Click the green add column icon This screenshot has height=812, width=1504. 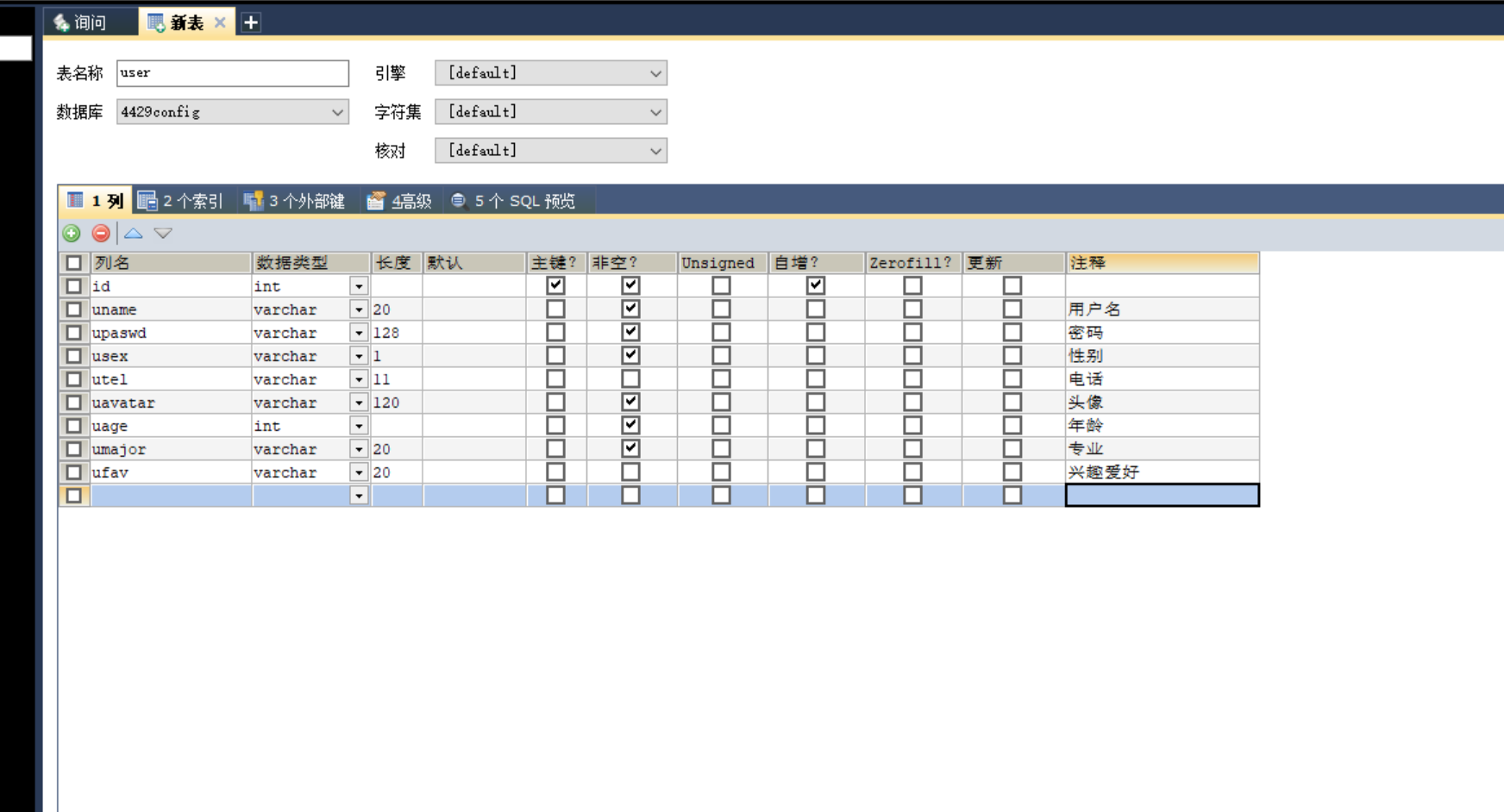[x=72, y=233]
